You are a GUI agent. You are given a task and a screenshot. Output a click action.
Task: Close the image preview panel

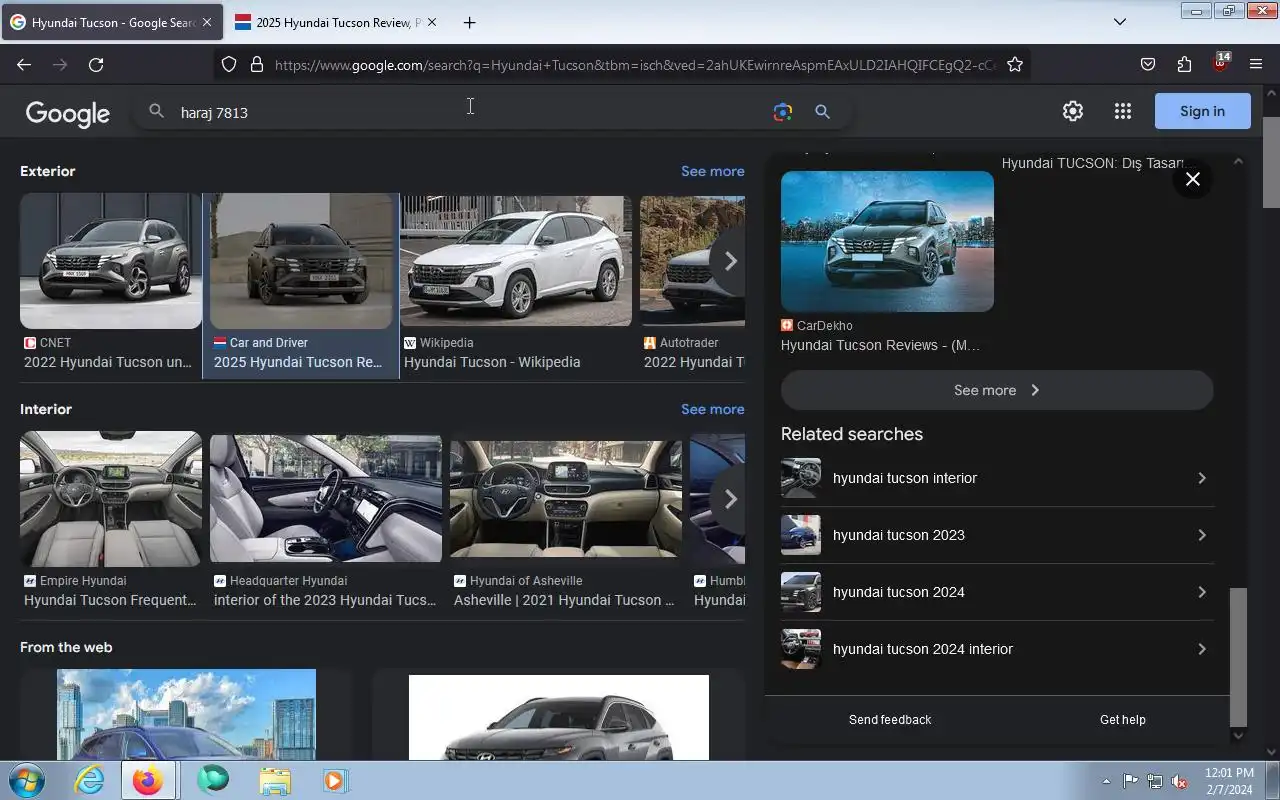1192,179
